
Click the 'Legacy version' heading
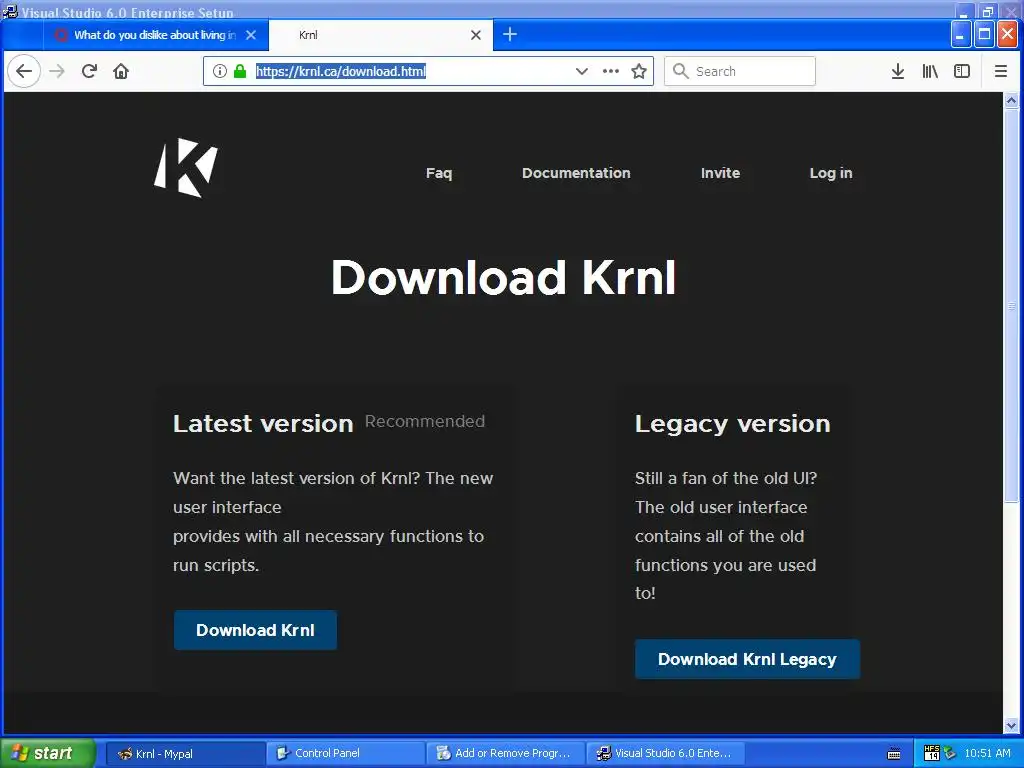[x=733, y=424]
